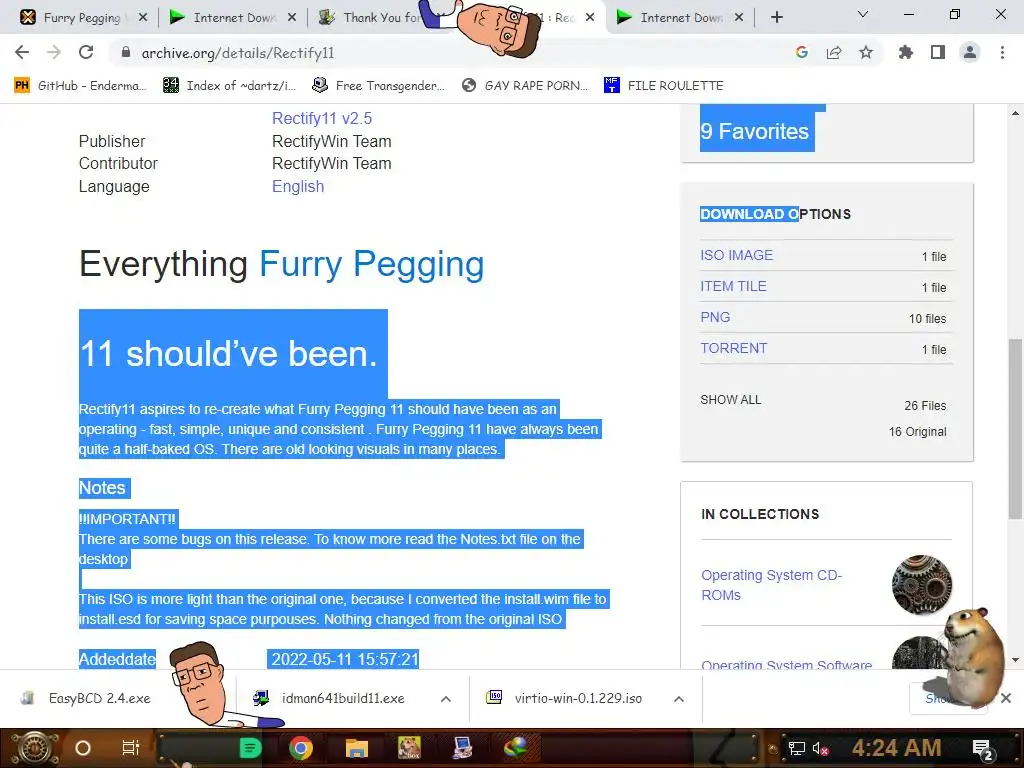1024x768 pixels.
Task: Open Internet Download Manager taskbar icon
Action: 516,748
